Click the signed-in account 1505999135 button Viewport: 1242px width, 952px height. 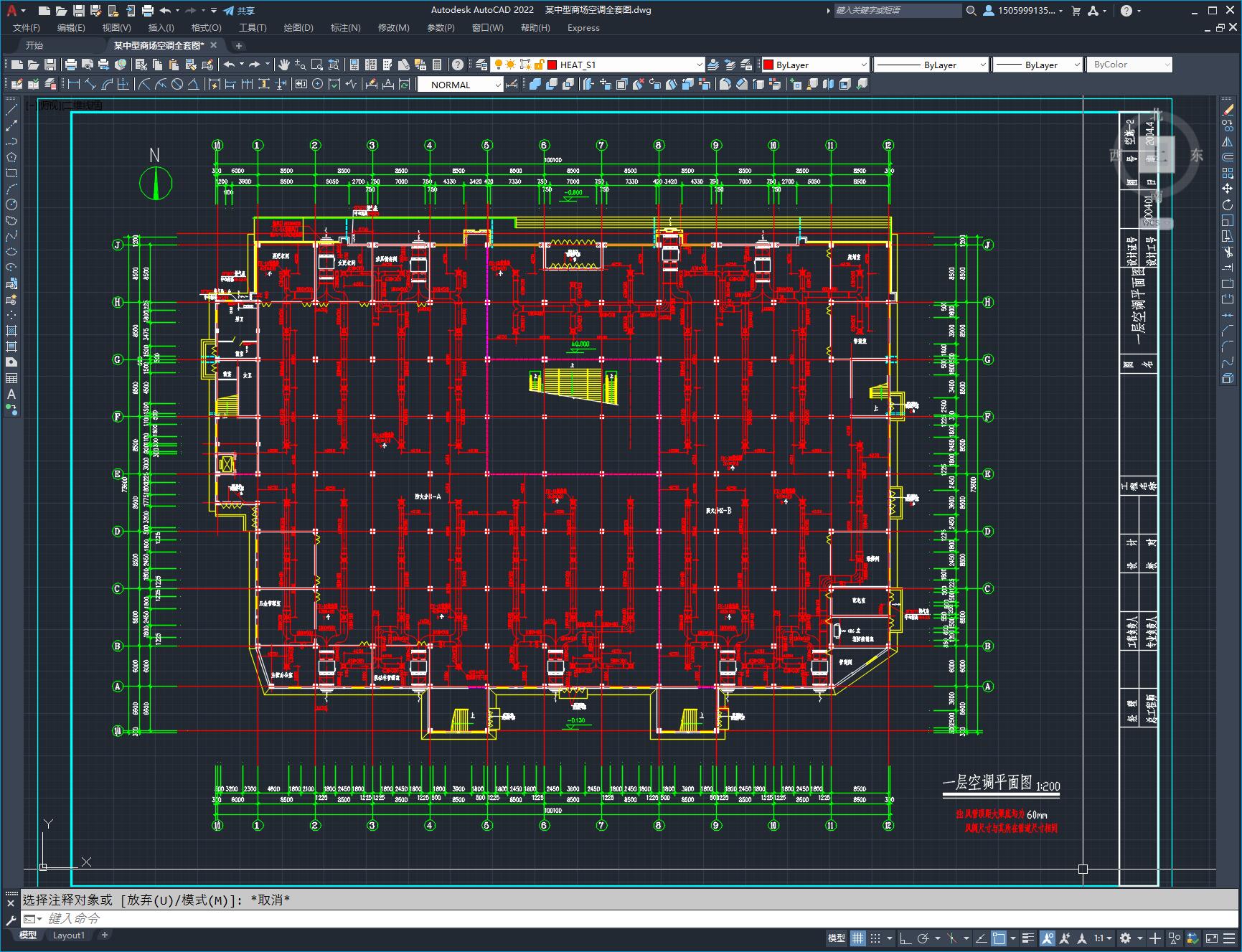[x=1023, y=11]
